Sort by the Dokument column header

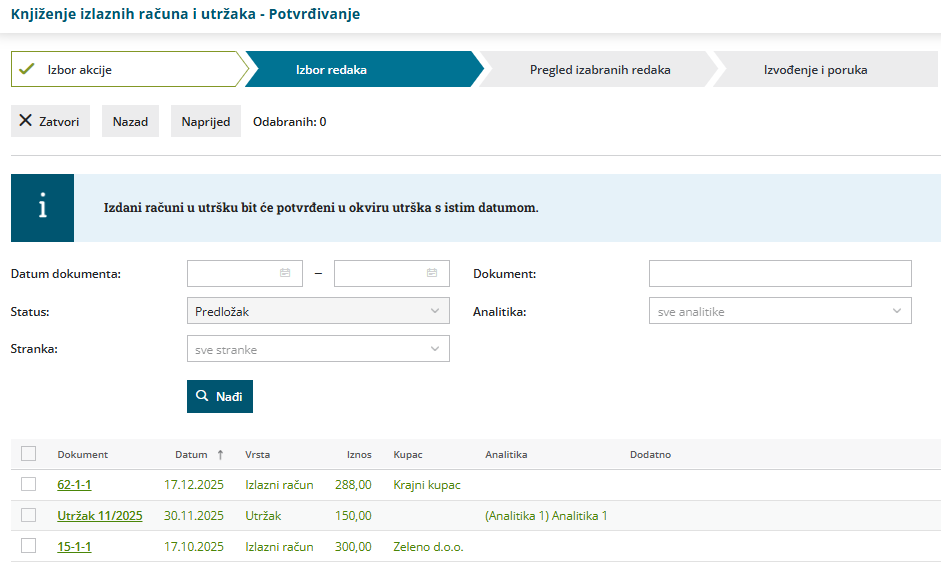click(83, 455)
